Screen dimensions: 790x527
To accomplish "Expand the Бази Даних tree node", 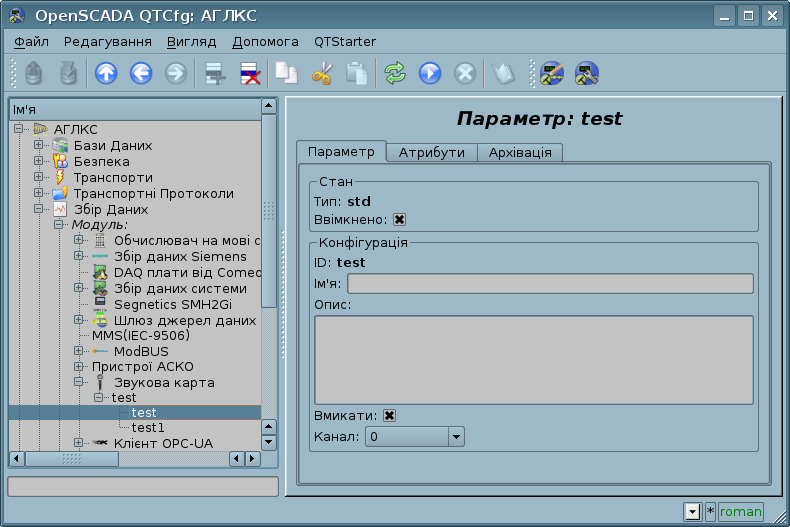I will [39, 146].
